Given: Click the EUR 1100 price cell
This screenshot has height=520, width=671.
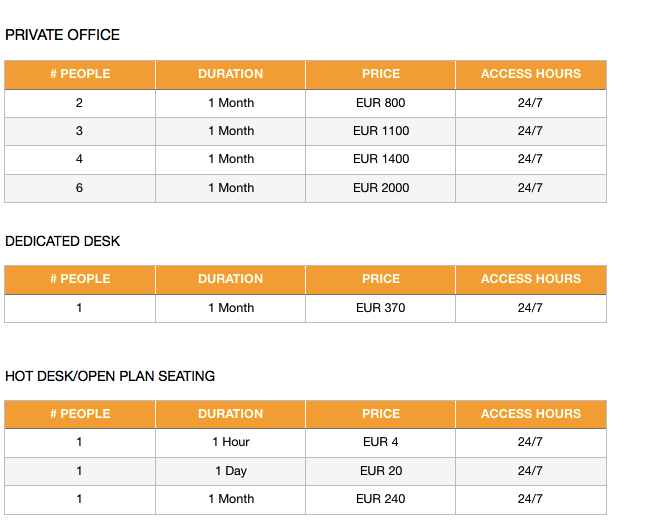Looking at the screenshot, I should click(380, 131).
